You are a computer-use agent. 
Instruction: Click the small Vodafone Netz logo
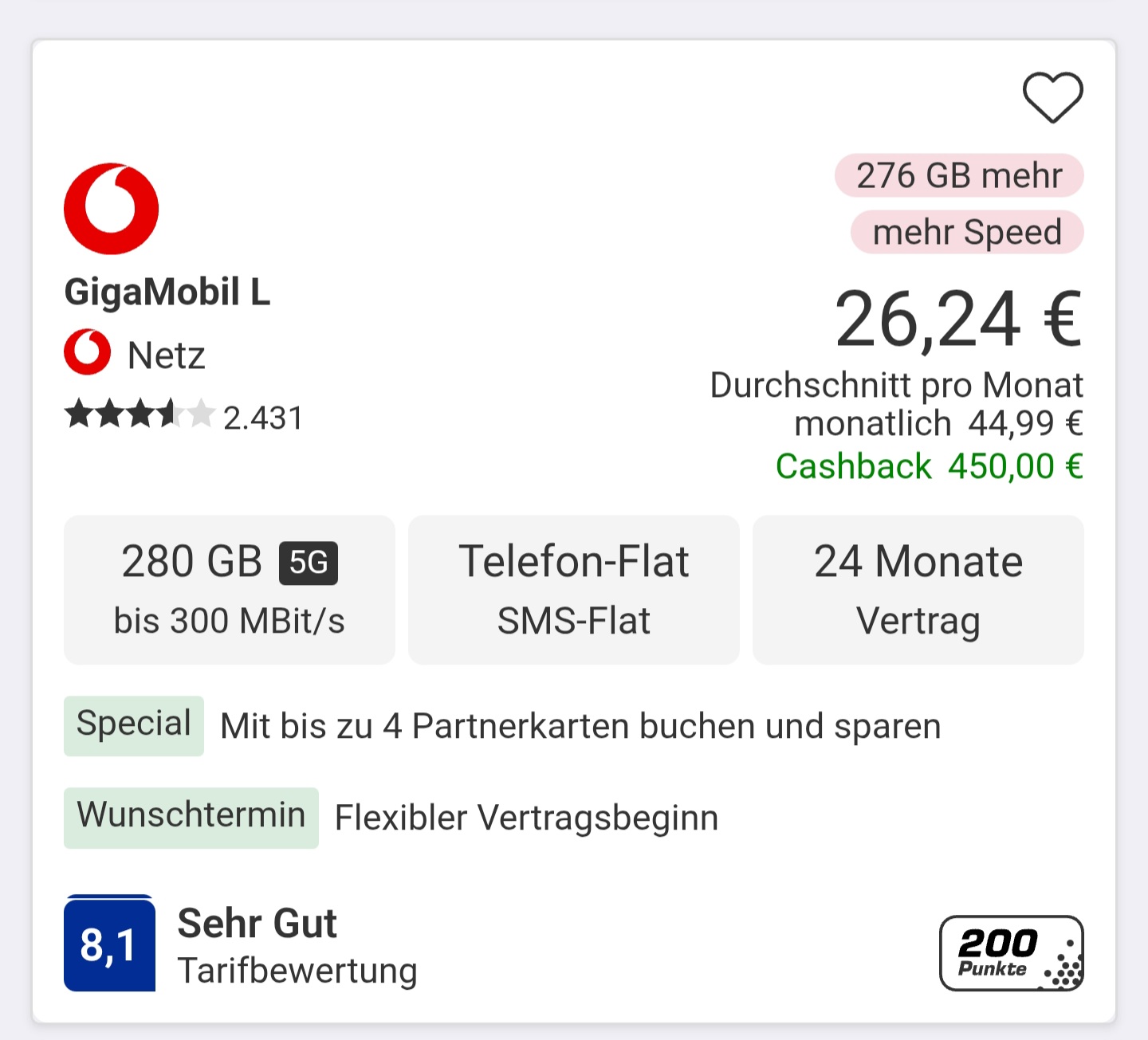[88, 352]
